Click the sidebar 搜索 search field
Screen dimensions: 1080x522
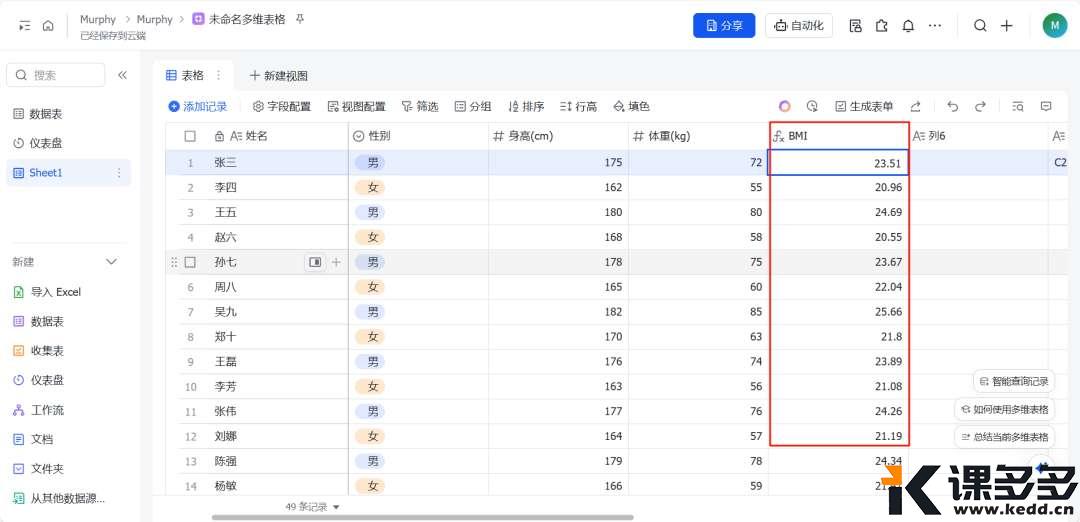point(56,75)
